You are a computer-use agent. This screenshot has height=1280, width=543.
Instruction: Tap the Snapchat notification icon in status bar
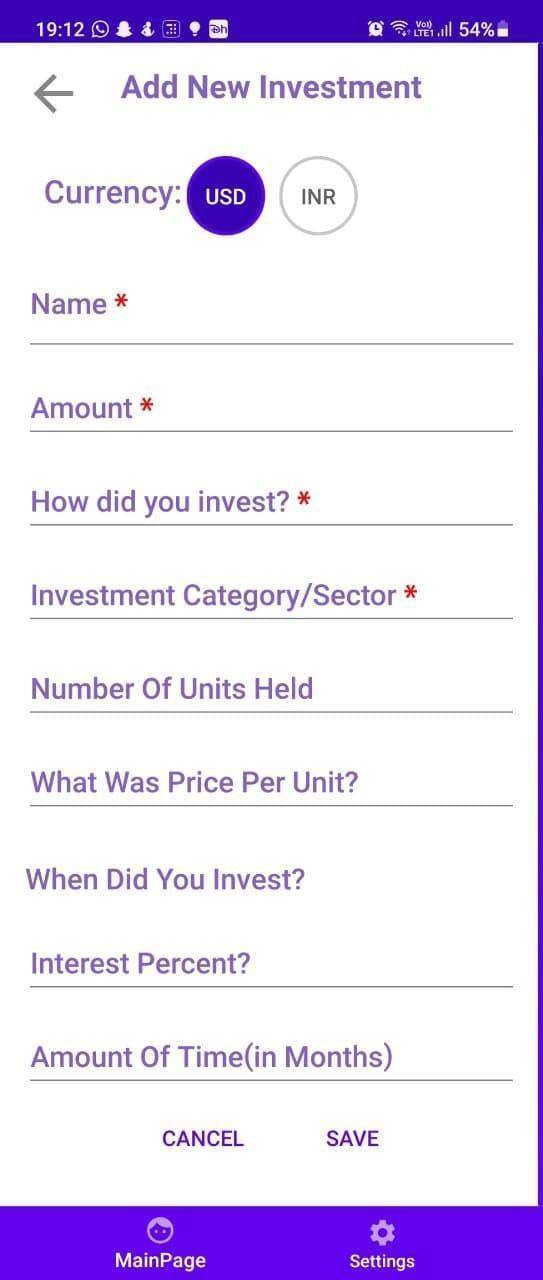click(124, 29)
